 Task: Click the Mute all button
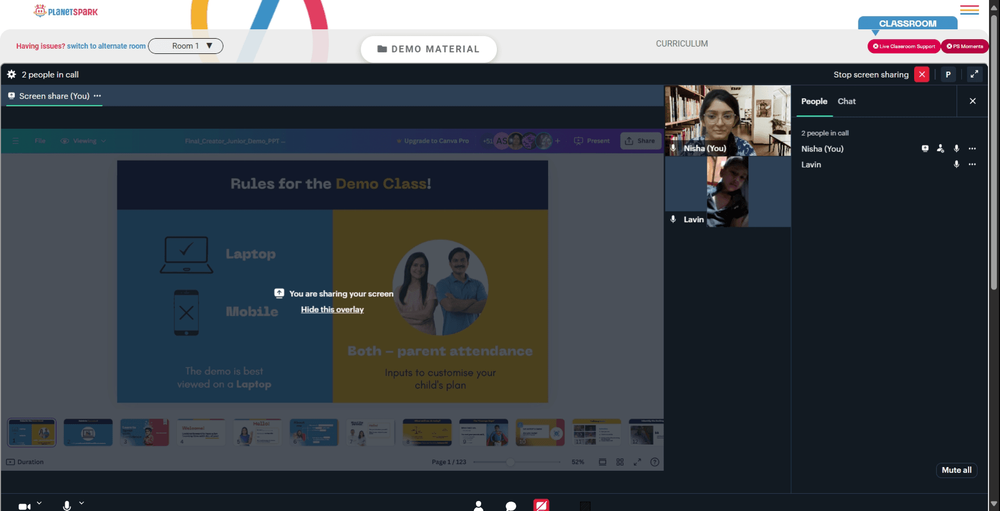click(x=957, y=470)
